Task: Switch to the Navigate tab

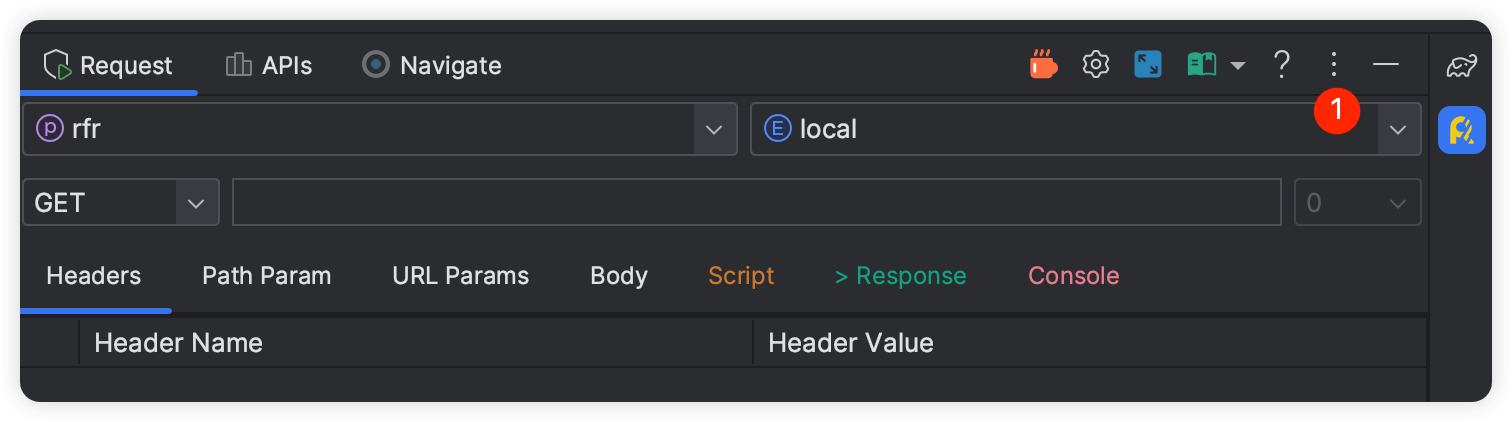Action: [x=431, y=66]
